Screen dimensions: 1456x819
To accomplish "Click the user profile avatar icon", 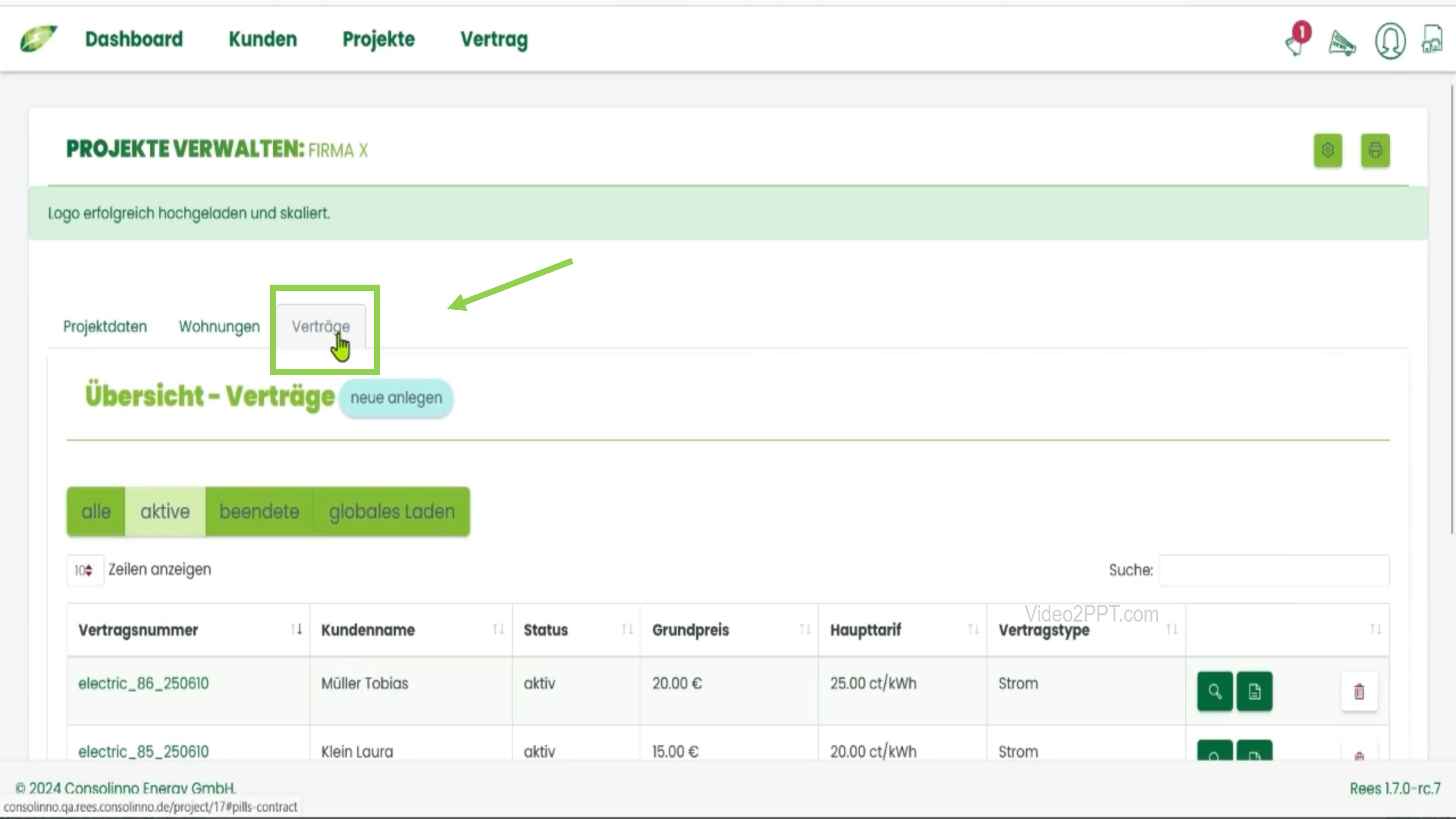I will (1390, 41).
